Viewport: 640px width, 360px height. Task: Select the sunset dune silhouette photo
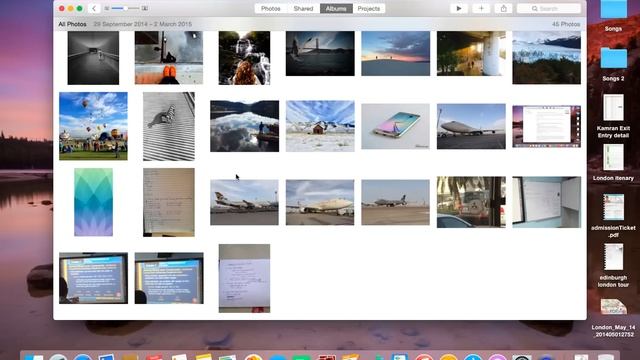coord(396,53)
